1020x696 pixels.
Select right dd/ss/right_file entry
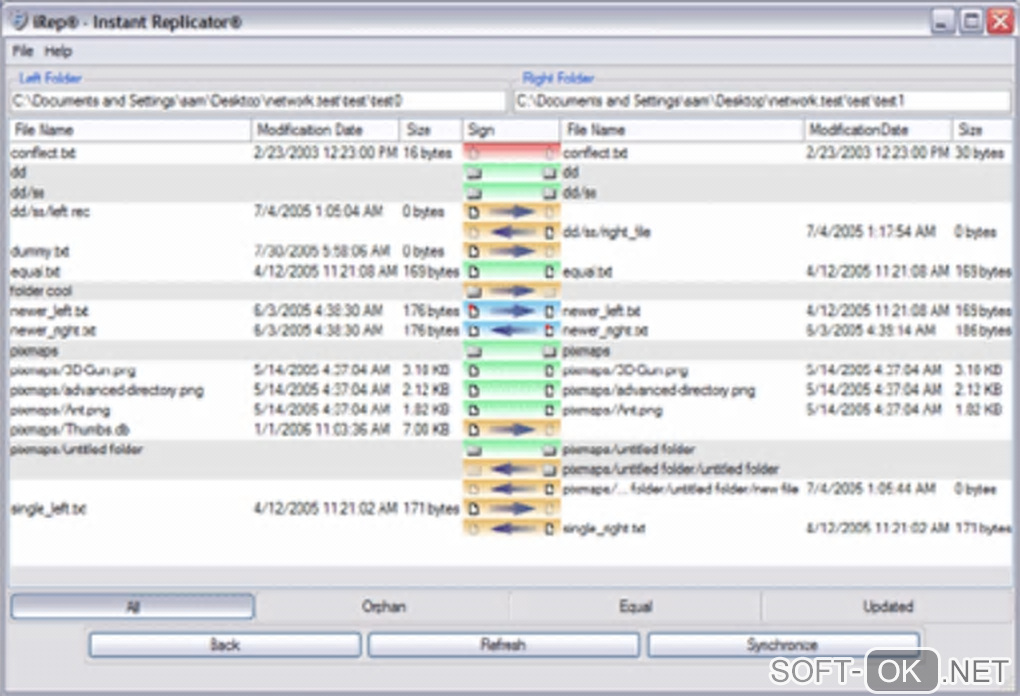[607, 232]
